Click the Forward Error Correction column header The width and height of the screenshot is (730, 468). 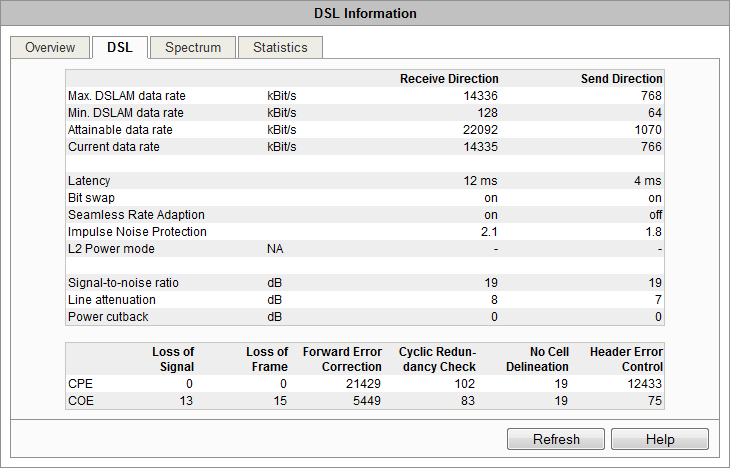click(x=344, y=359)
